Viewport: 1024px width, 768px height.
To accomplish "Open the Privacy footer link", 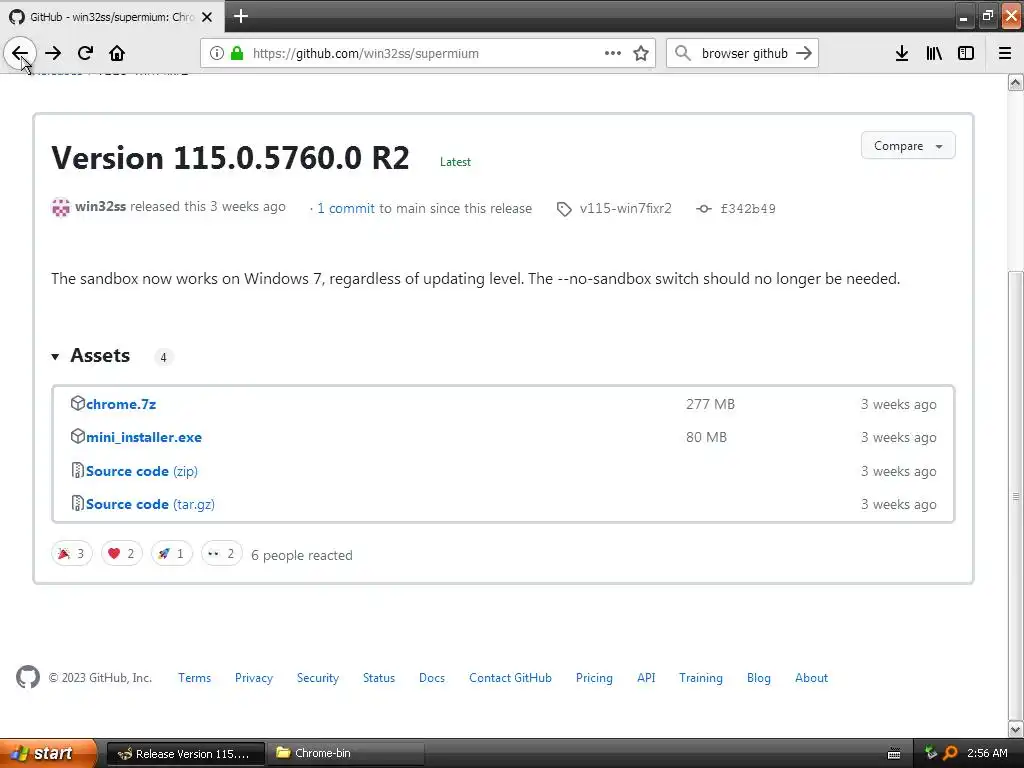I will click(254, 678).
